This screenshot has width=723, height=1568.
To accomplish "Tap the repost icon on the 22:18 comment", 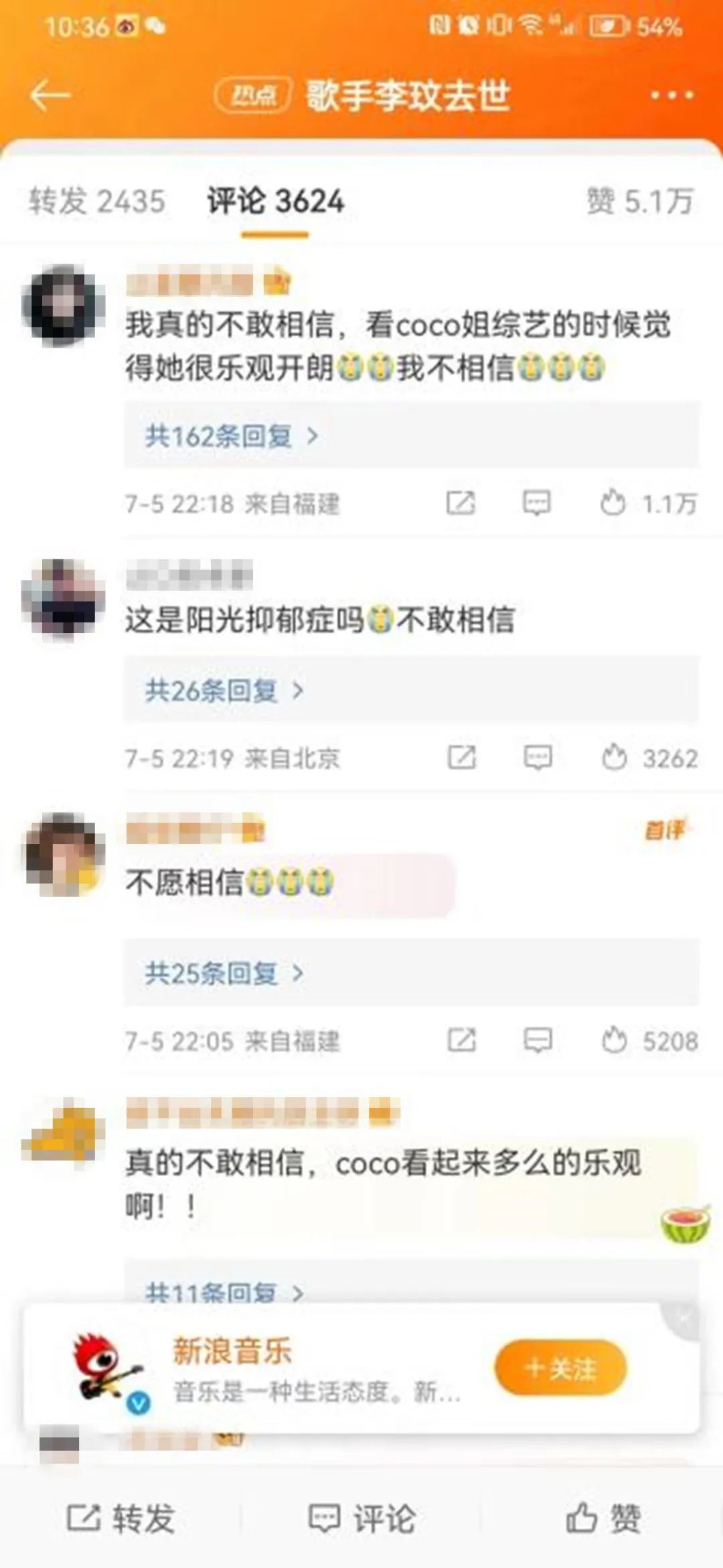I will pyautogui.click(x=461, y=503).
